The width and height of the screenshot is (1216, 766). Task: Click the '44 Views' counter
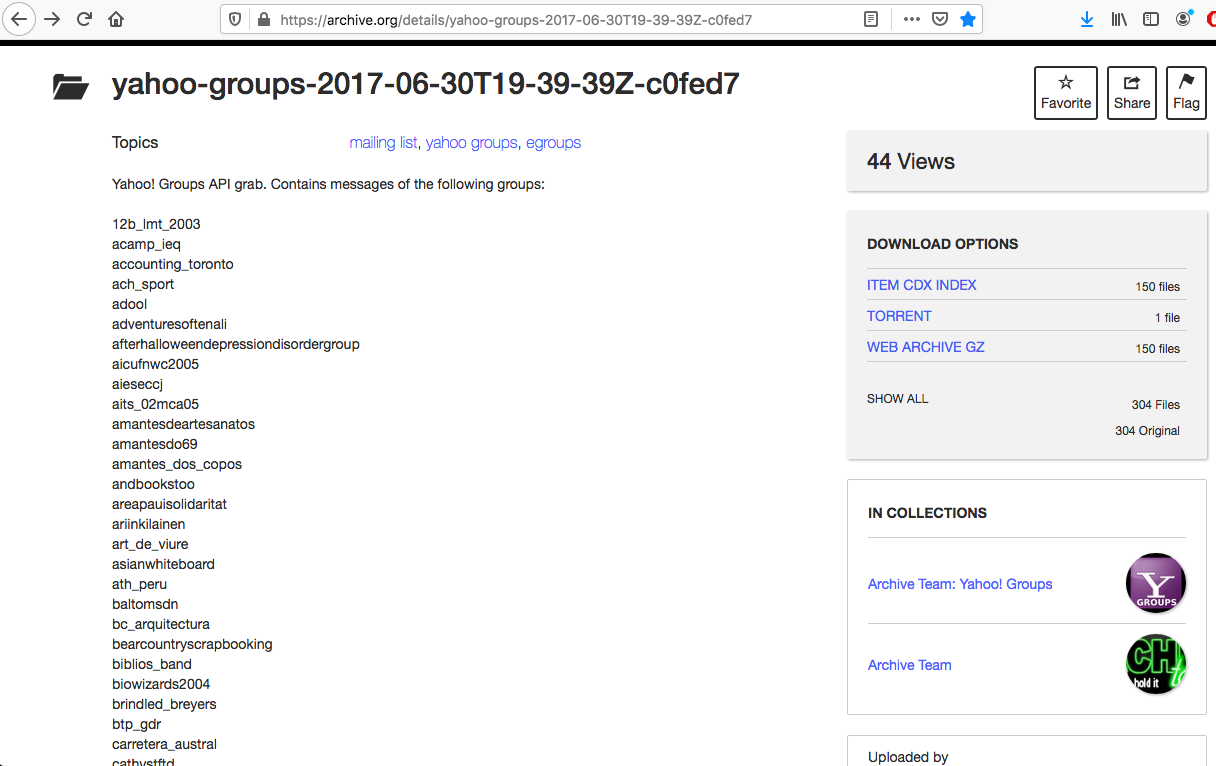tap(911, 162)
